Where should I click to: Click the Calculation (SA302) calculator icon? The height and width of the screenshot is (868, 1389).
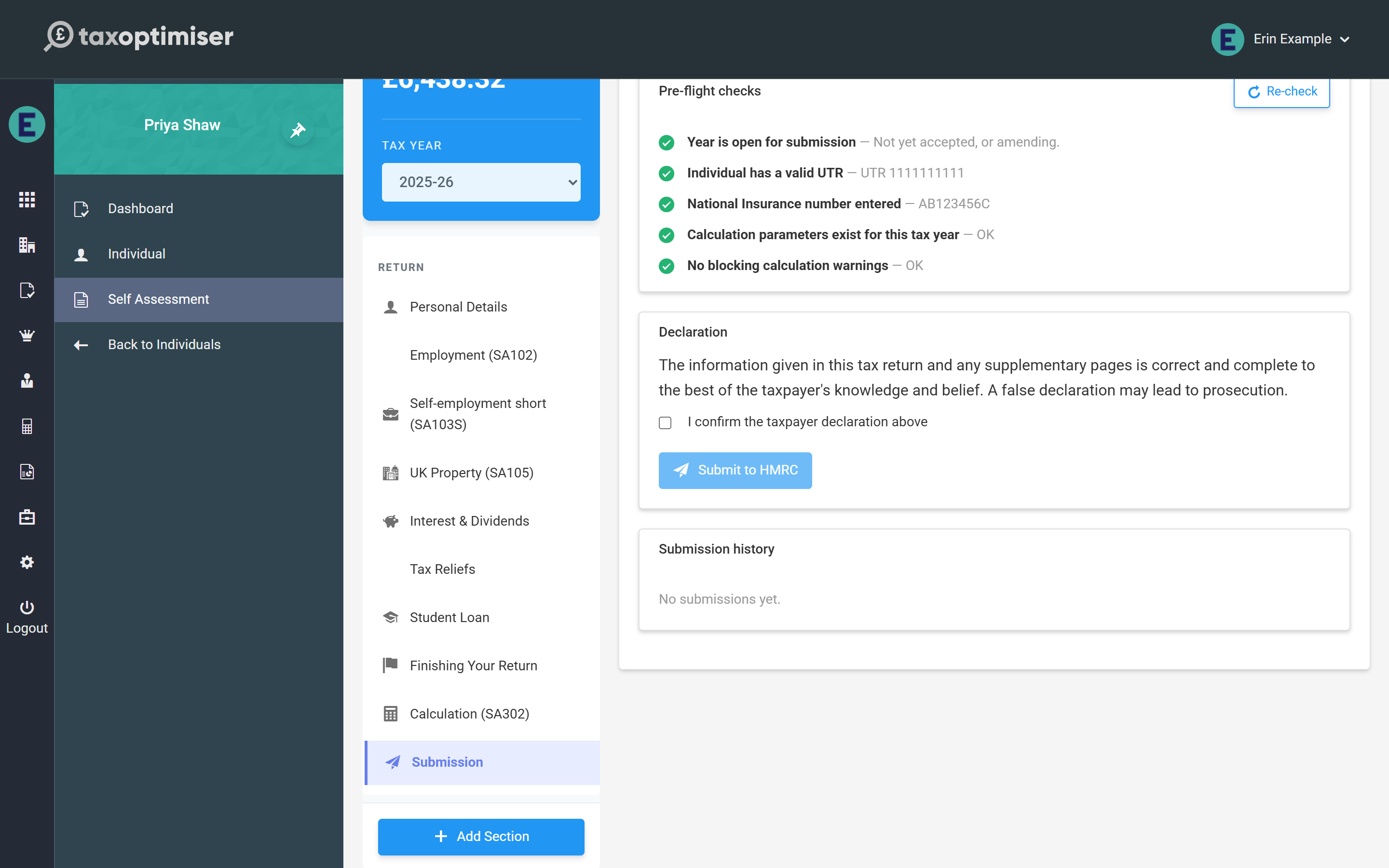point(391,714)
